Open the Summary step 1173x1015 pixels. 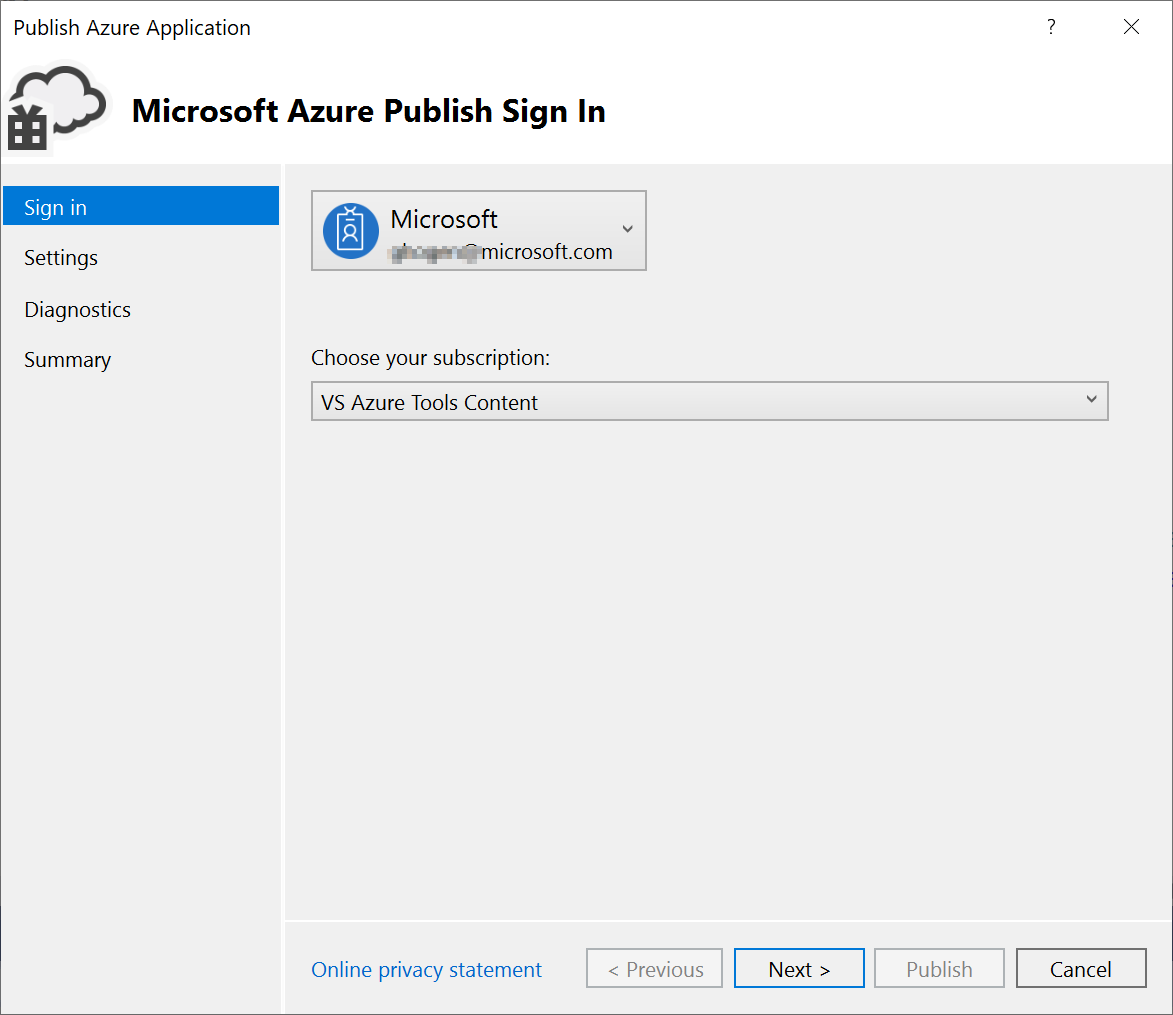click(68, 360)
